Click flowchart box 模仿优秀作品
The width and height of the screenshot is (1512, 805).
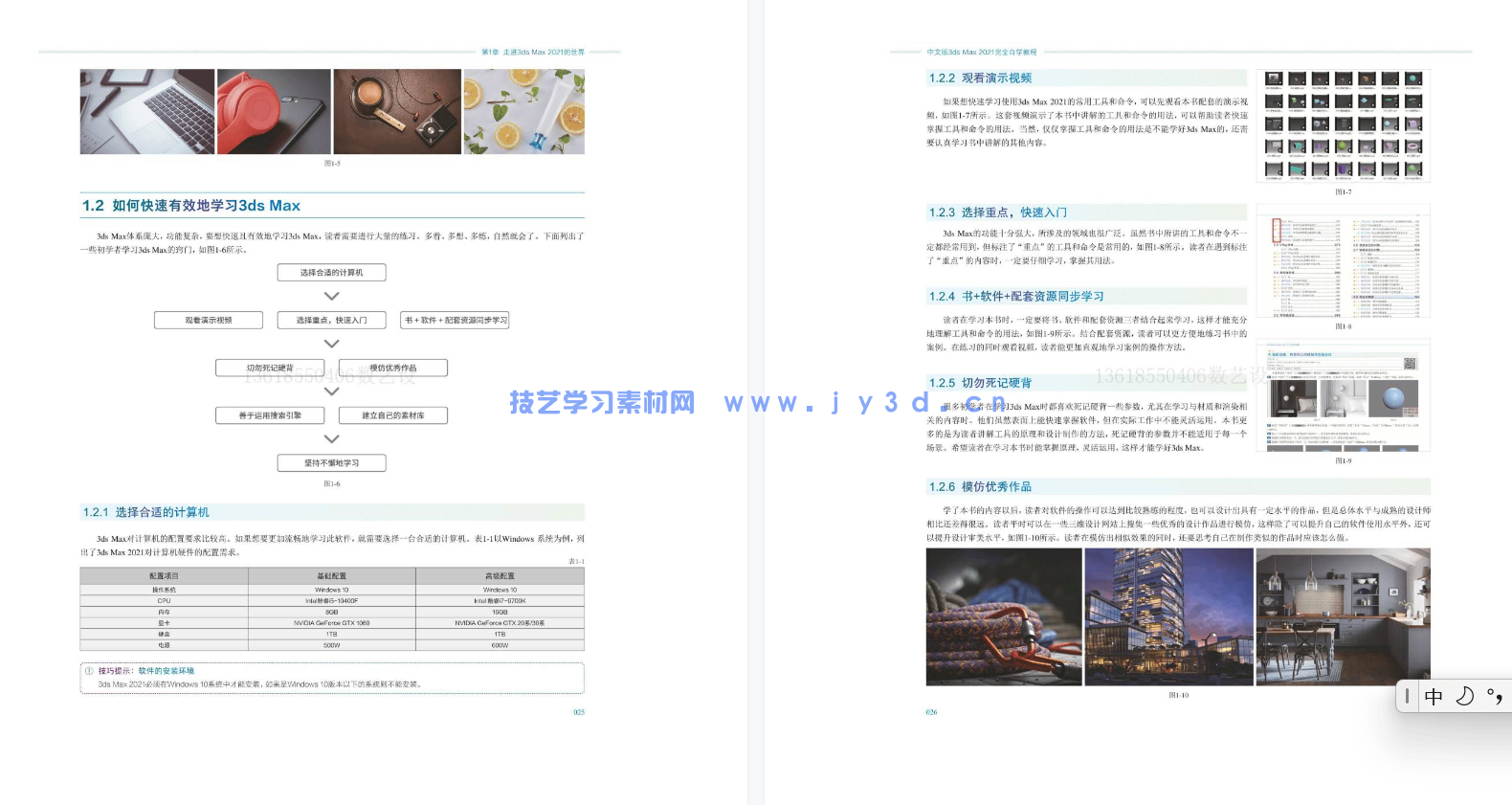coord(393,368)
